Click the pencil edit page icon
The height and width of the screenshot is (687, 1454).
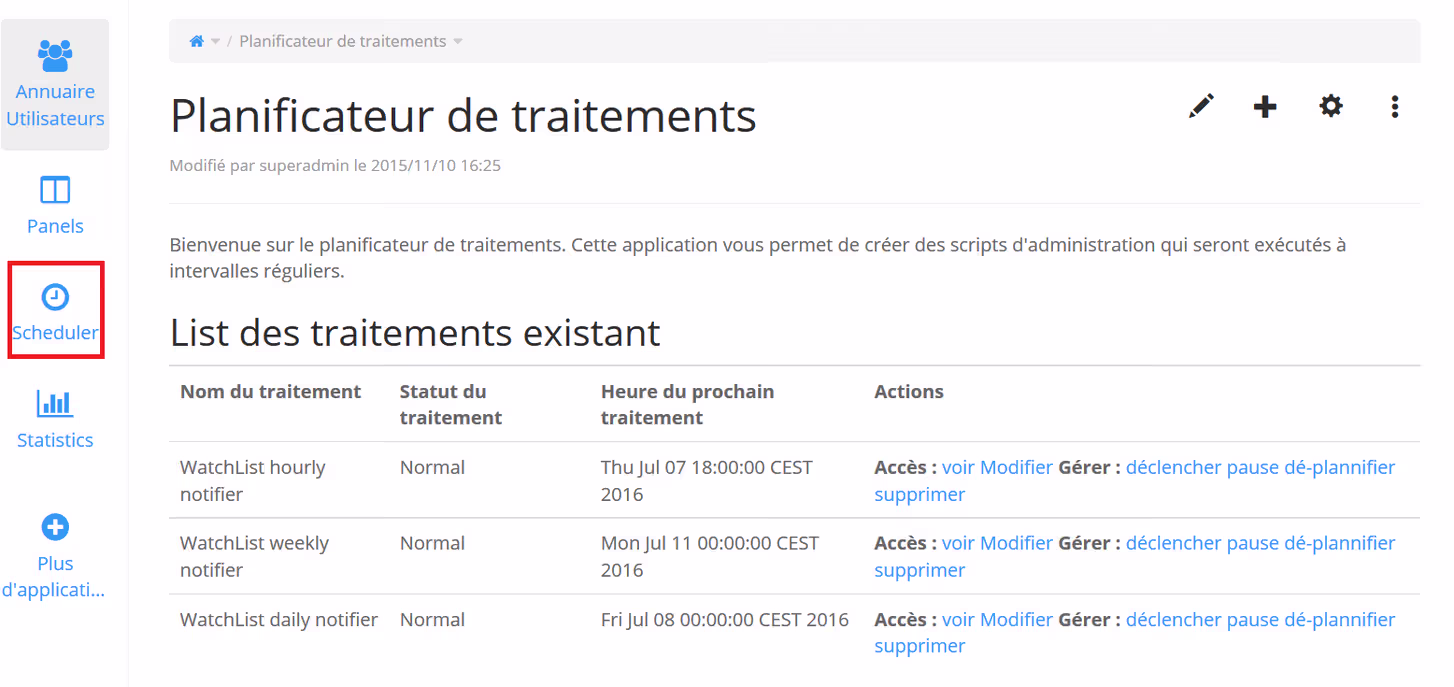tap(1201, 106)
